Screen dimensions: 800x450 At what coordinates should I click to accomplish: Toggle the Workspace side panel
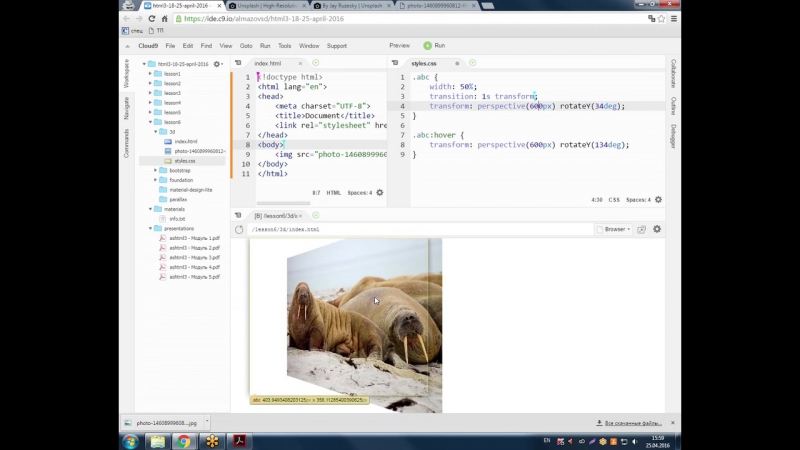[126, 73]
